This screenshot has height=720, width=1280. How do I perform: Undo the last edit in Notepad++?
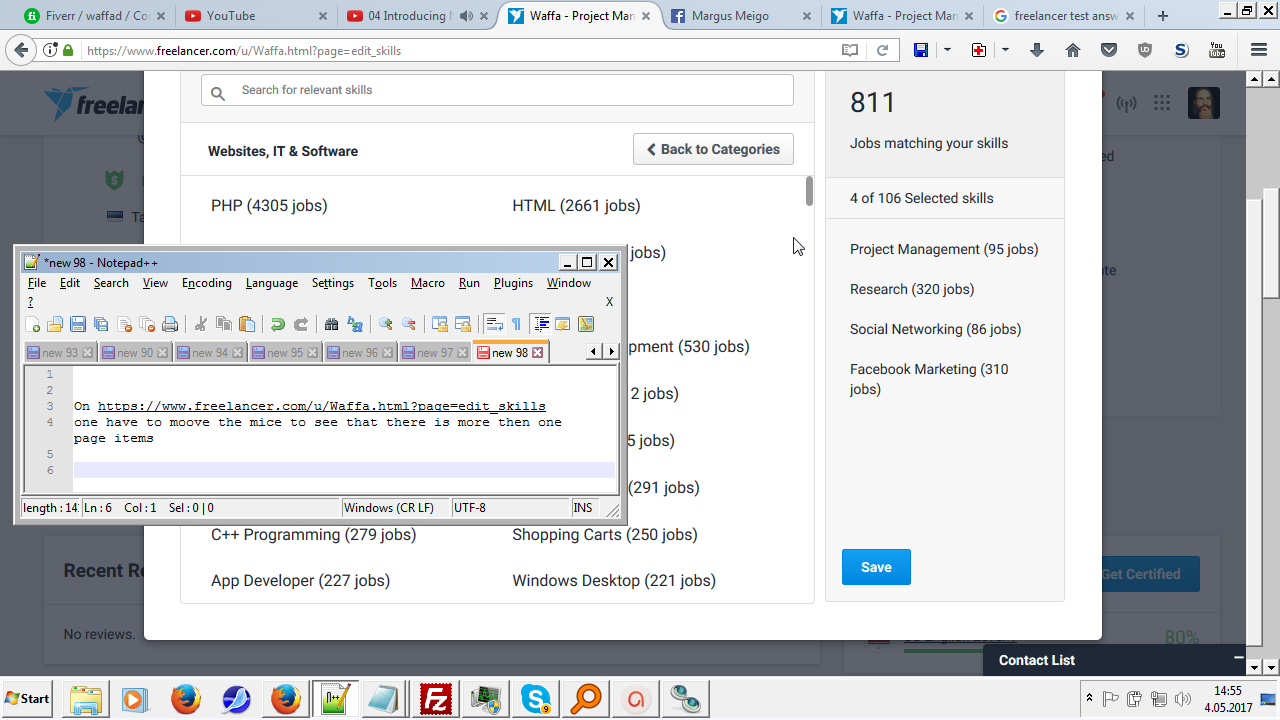pos(277,324)
